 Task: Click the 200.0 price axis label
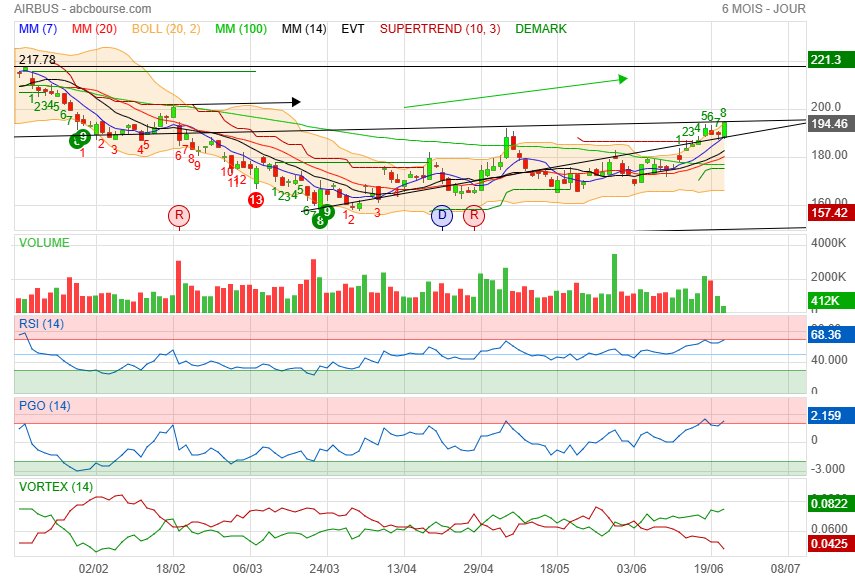click(x=826, y=107)
